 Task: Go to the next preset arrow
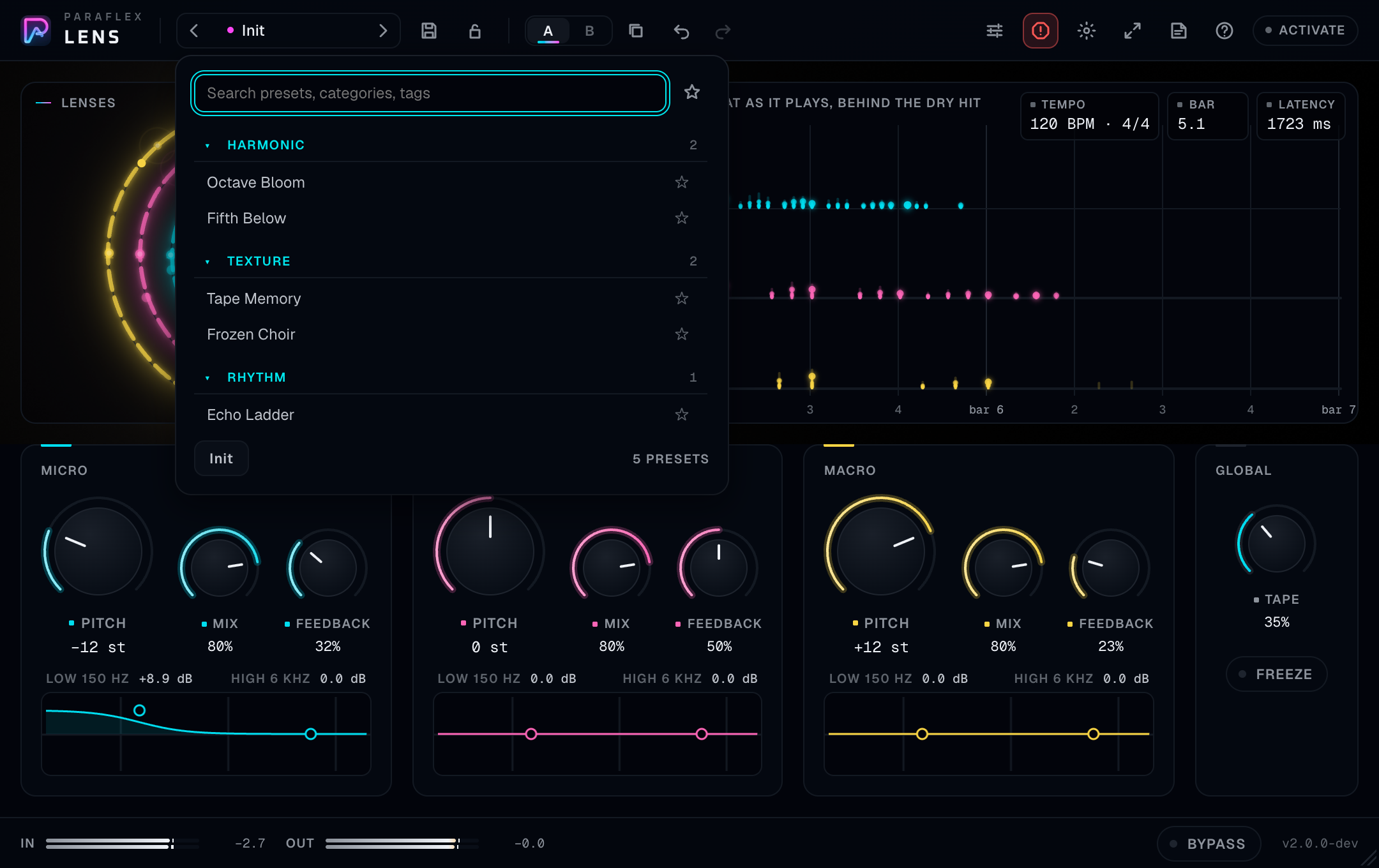click(383, 31)
